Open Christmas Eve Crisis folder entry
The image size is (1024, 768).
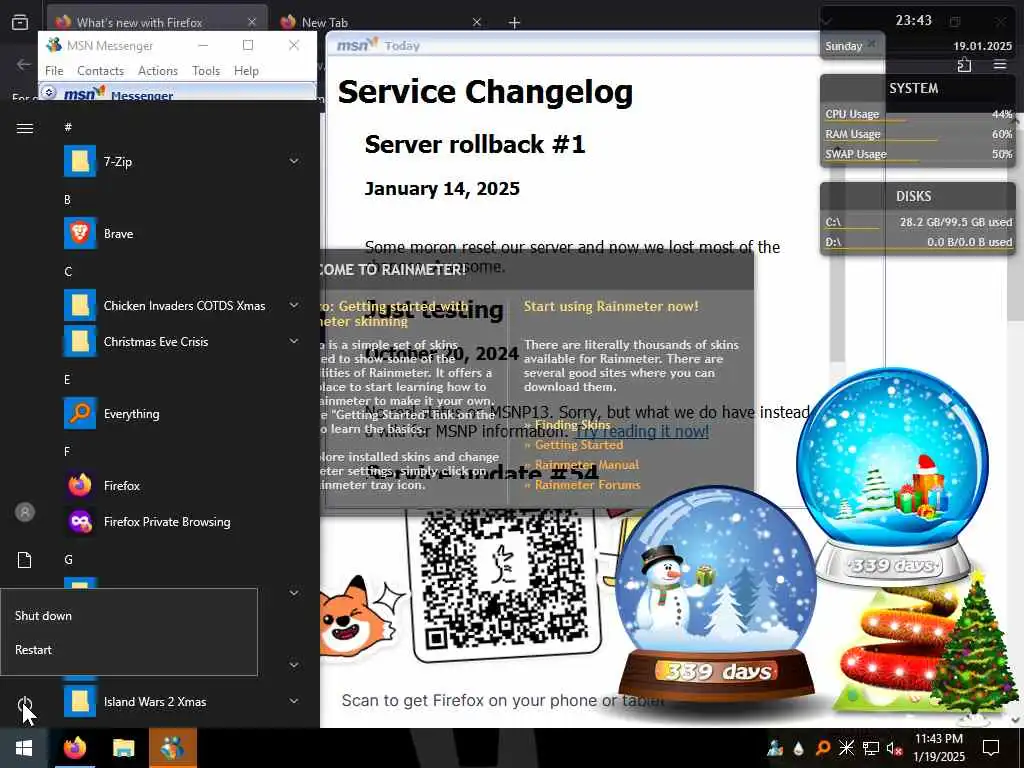pyautogui.click(x=183, y=342)
